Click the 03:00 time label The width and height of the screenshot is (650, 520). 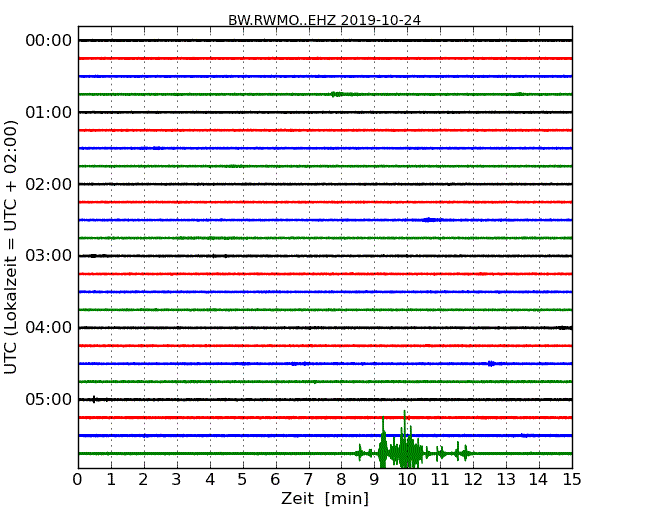(49, 255)
